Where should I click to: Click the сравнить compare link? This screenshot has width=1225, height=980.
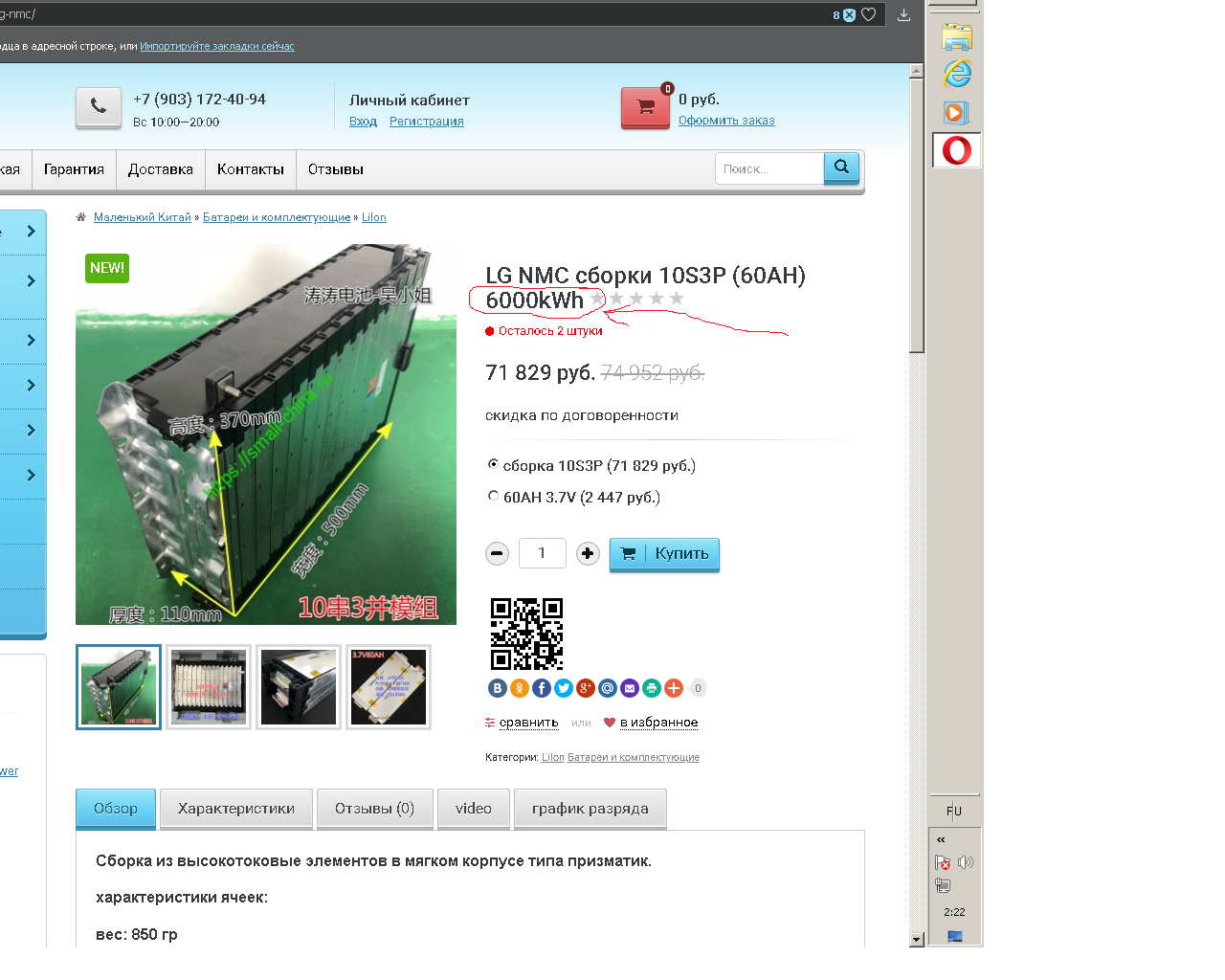coord(528,723)
